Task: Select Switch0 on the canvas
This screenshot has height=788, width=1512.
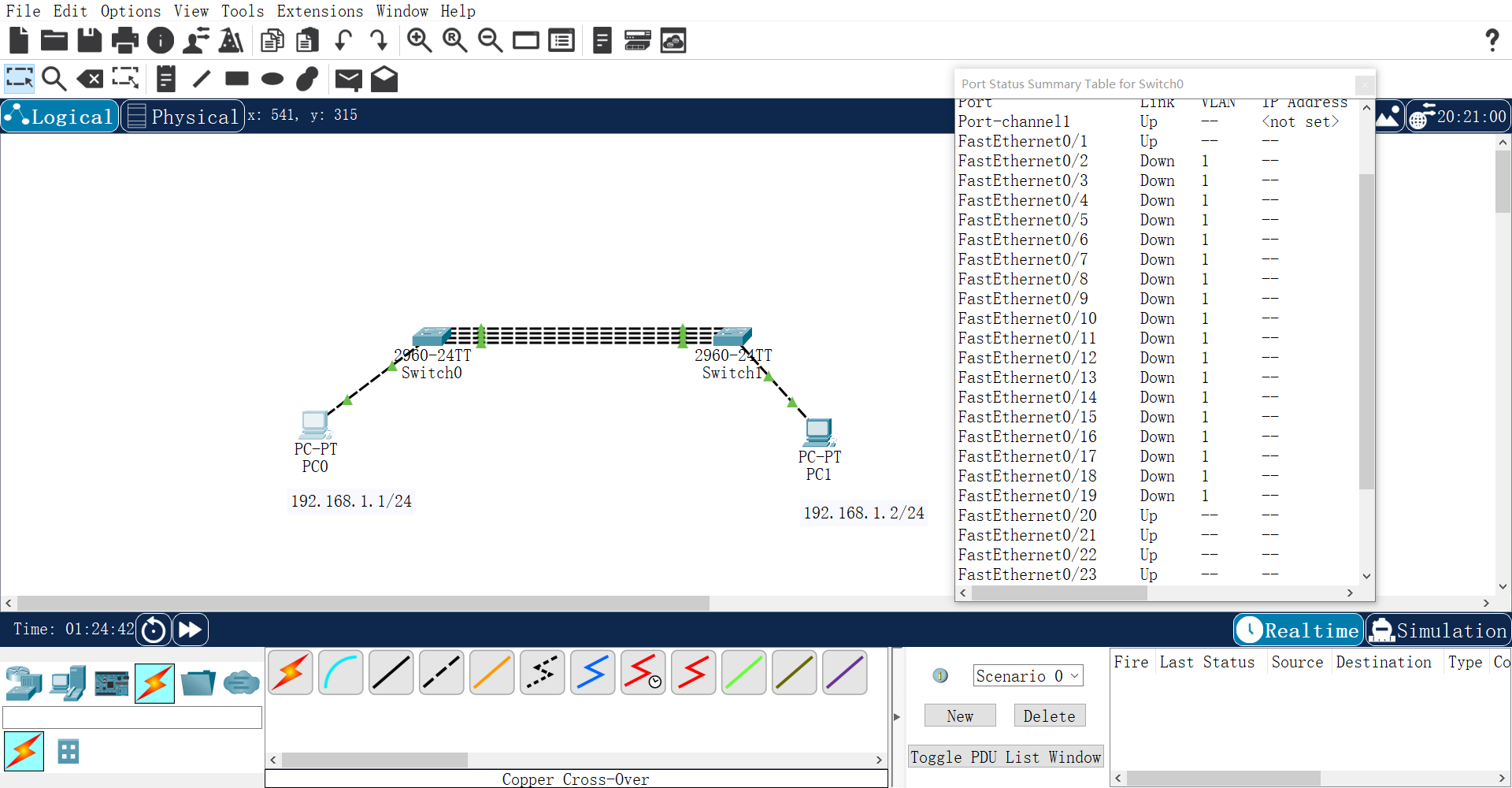Action: click(x=432, y=337)
